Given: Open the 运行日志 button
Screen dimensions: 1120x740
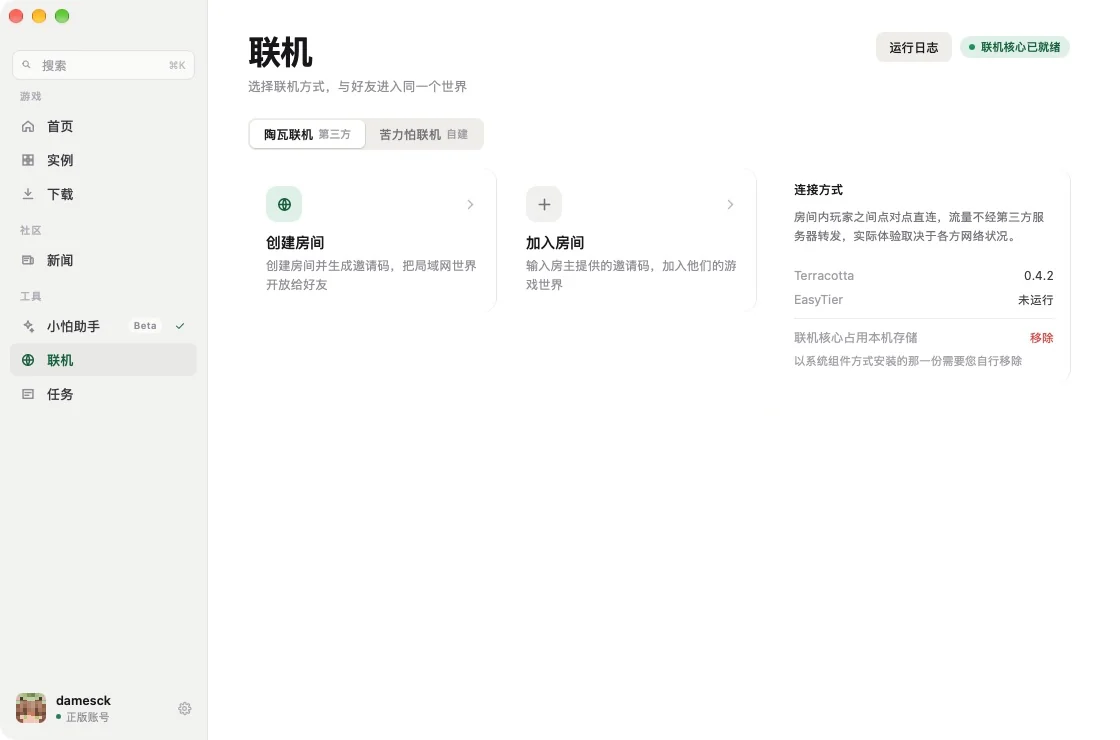Looking at the screenshot, I should tap(914, 47).
